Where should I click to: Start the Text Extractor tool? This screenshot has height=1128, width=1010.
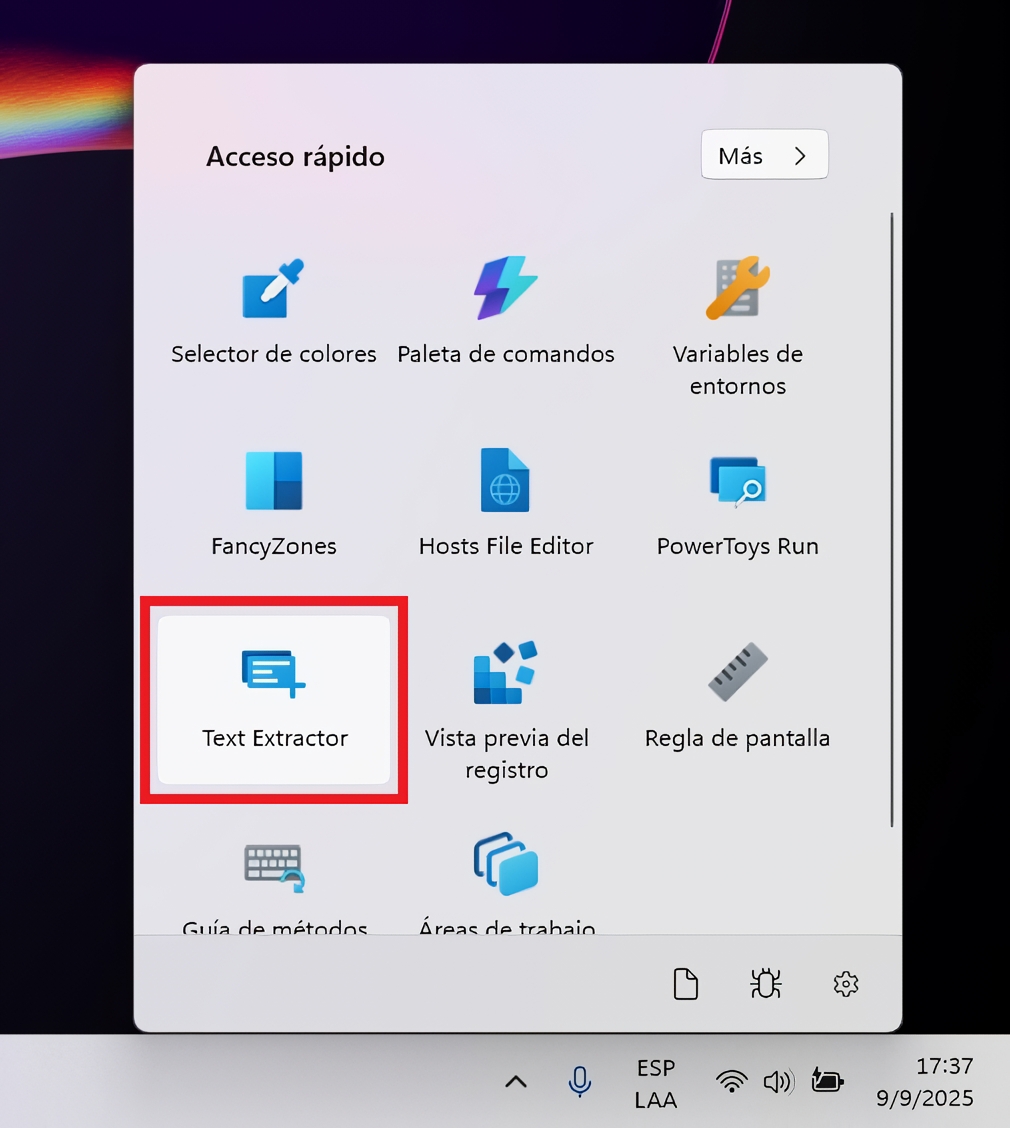(273, 699)
